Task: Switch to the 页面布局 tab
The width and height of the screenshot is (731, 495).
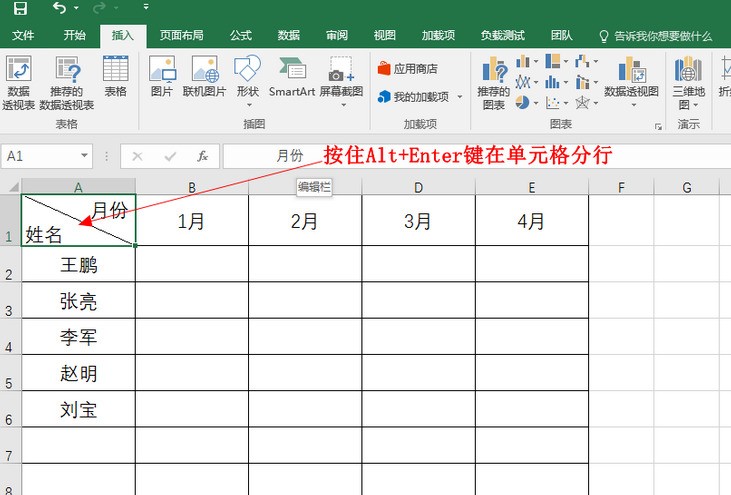Action: pyautogui.click(x=181, y=35)
